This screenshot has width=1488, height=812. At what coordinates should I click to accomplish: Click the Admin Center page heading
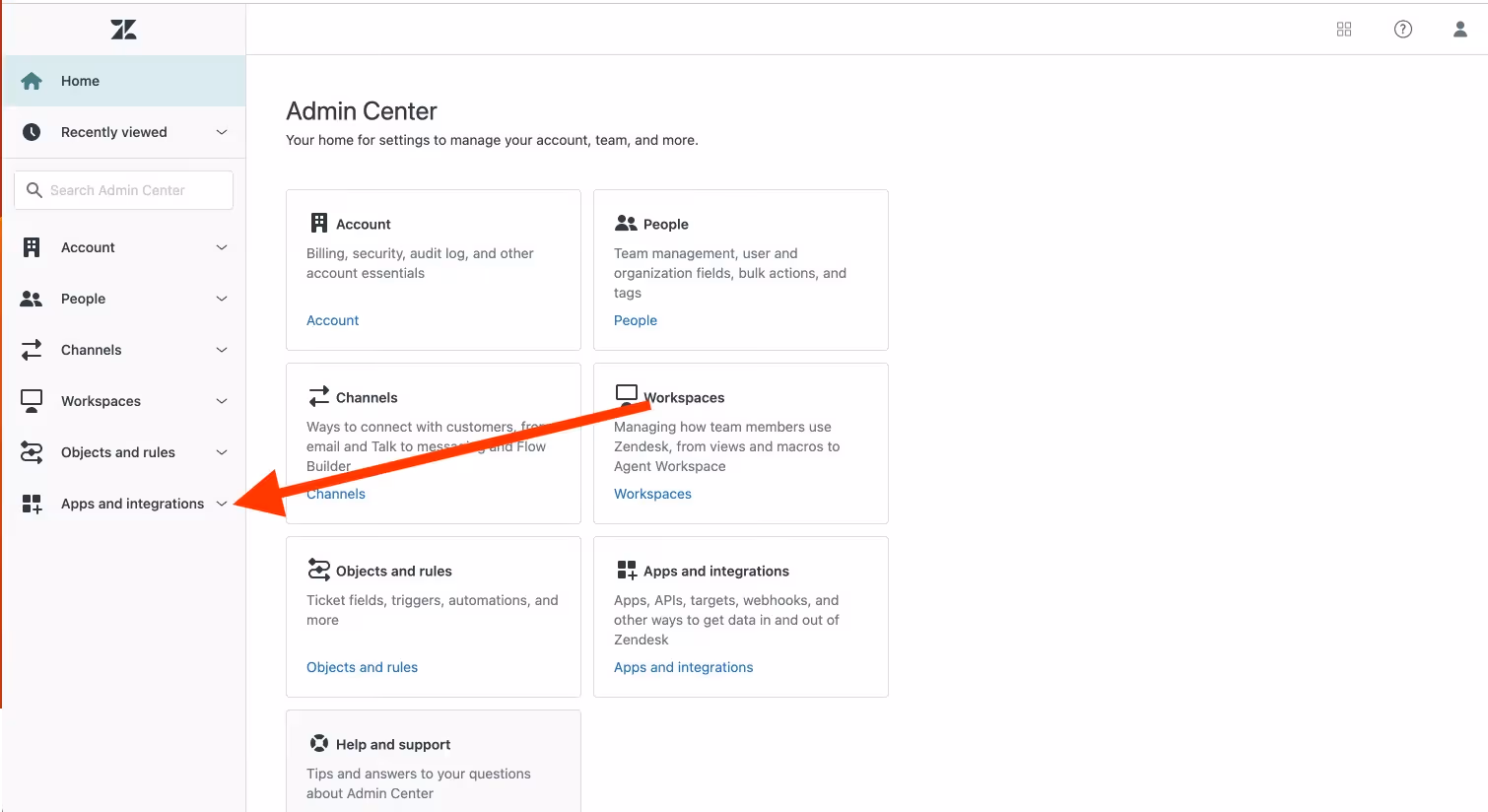click(362, 111)
